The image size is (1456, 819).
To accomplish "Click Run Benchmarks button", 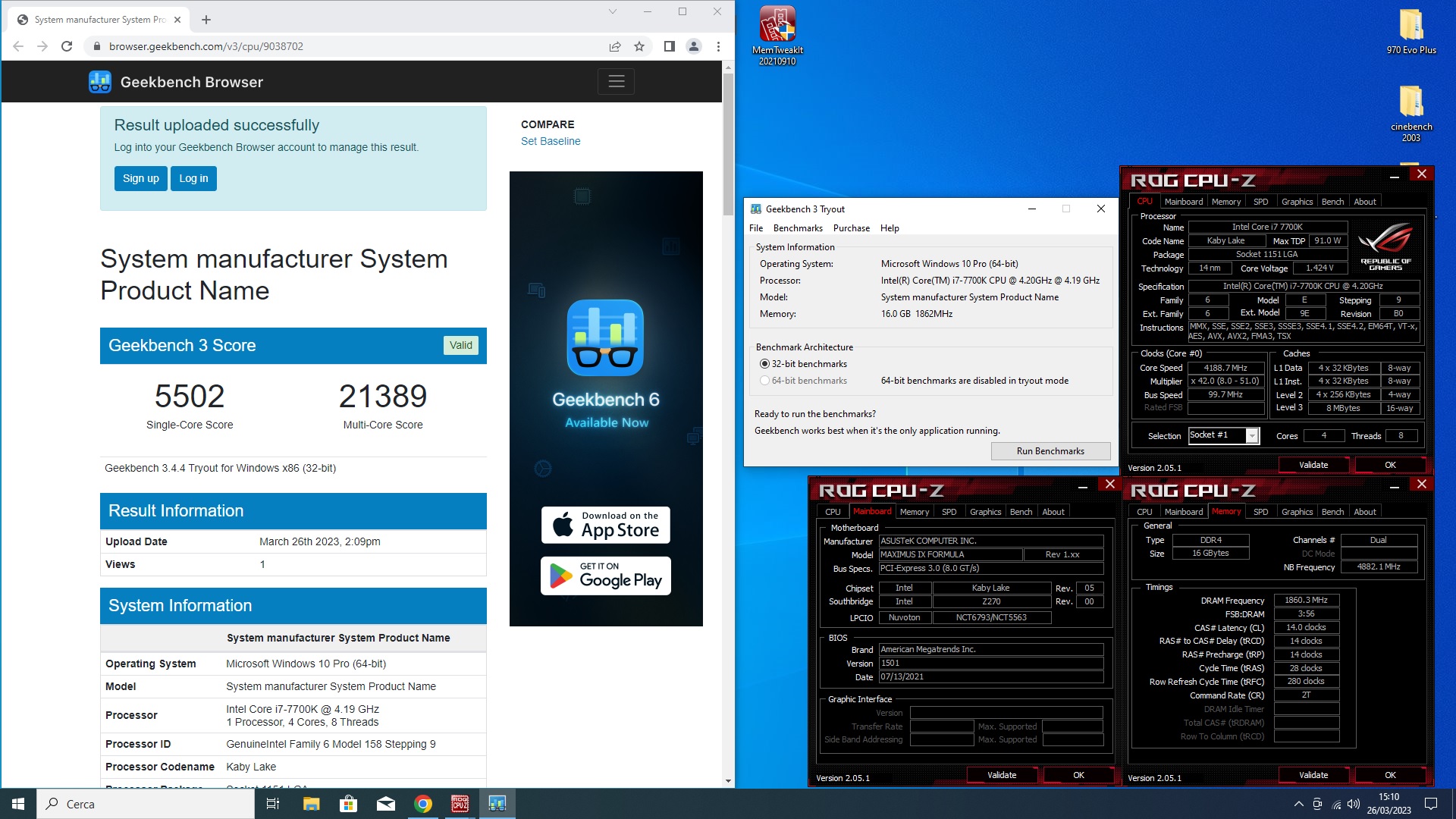I will (1050, 451).
